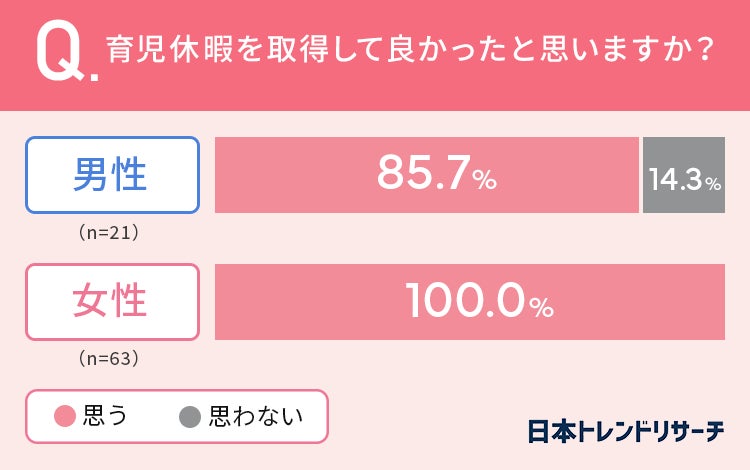Click the small dot beside the Q
750x470 pixels.
click(x=95, y=75)
